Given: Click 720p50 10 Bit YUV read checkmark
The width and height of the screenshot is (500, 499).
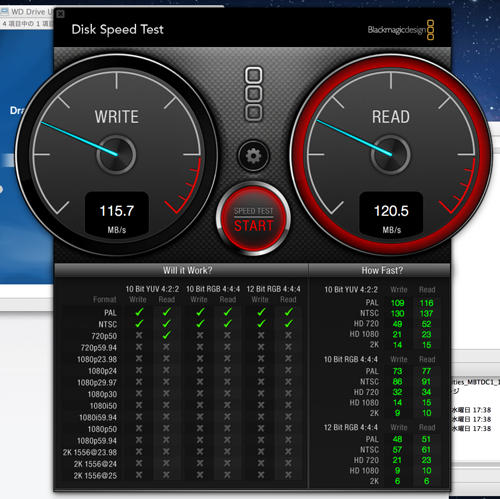Looking at the screenshot, I should point(166,335).
